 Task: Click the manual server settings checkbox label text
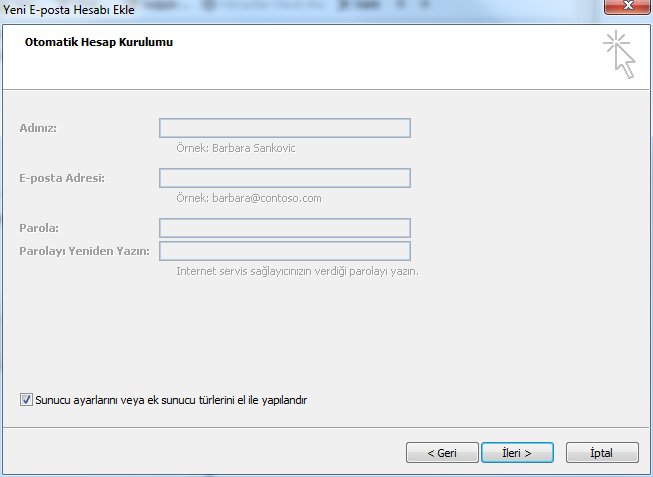(x=170, y=400)
